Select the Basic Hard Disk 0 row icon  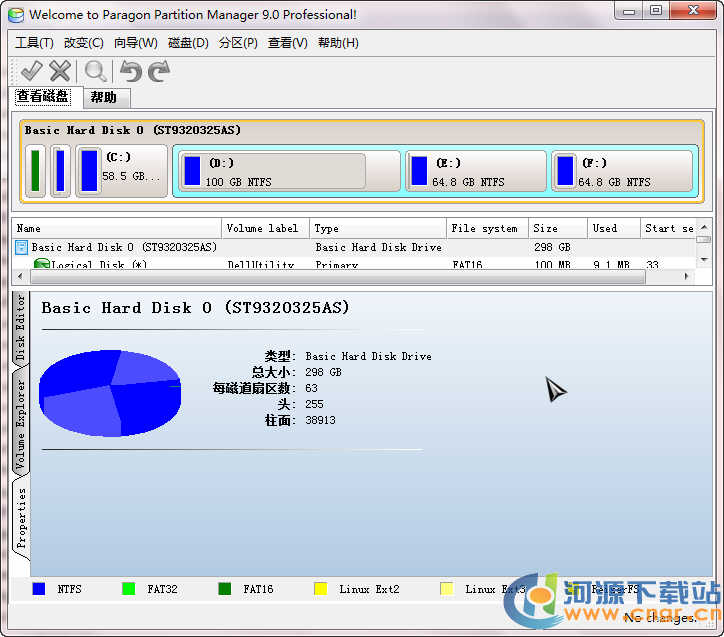[22, 247]
